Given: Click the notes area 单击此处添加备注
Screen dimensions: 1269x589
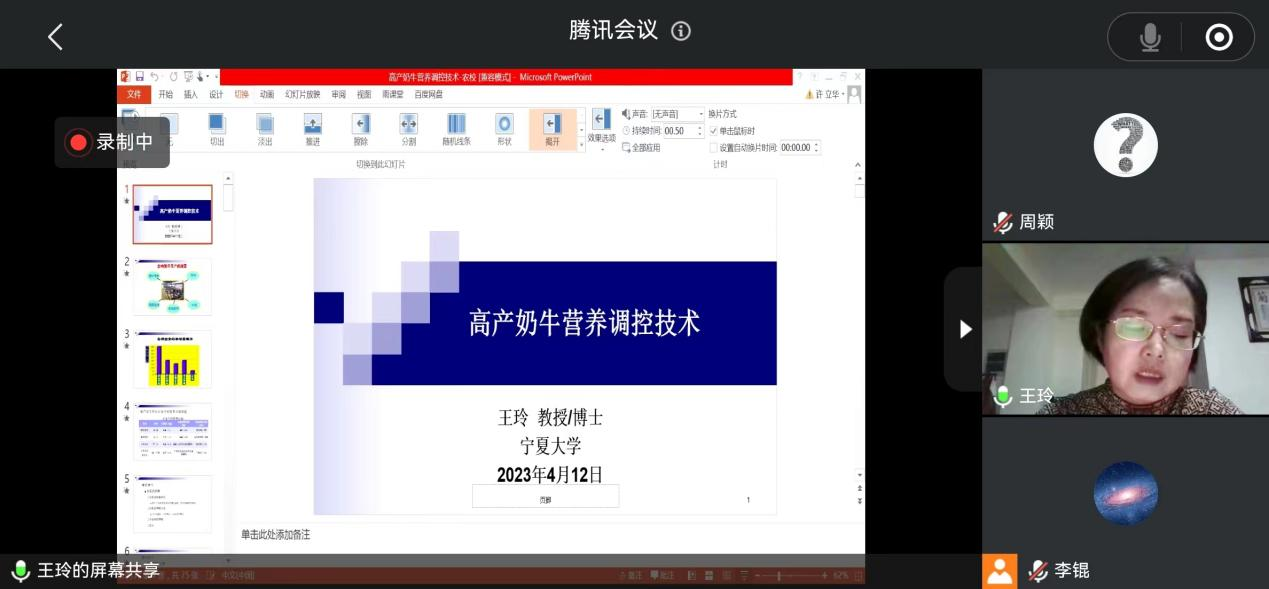Looking at the screenshot, I should (276, 535).
